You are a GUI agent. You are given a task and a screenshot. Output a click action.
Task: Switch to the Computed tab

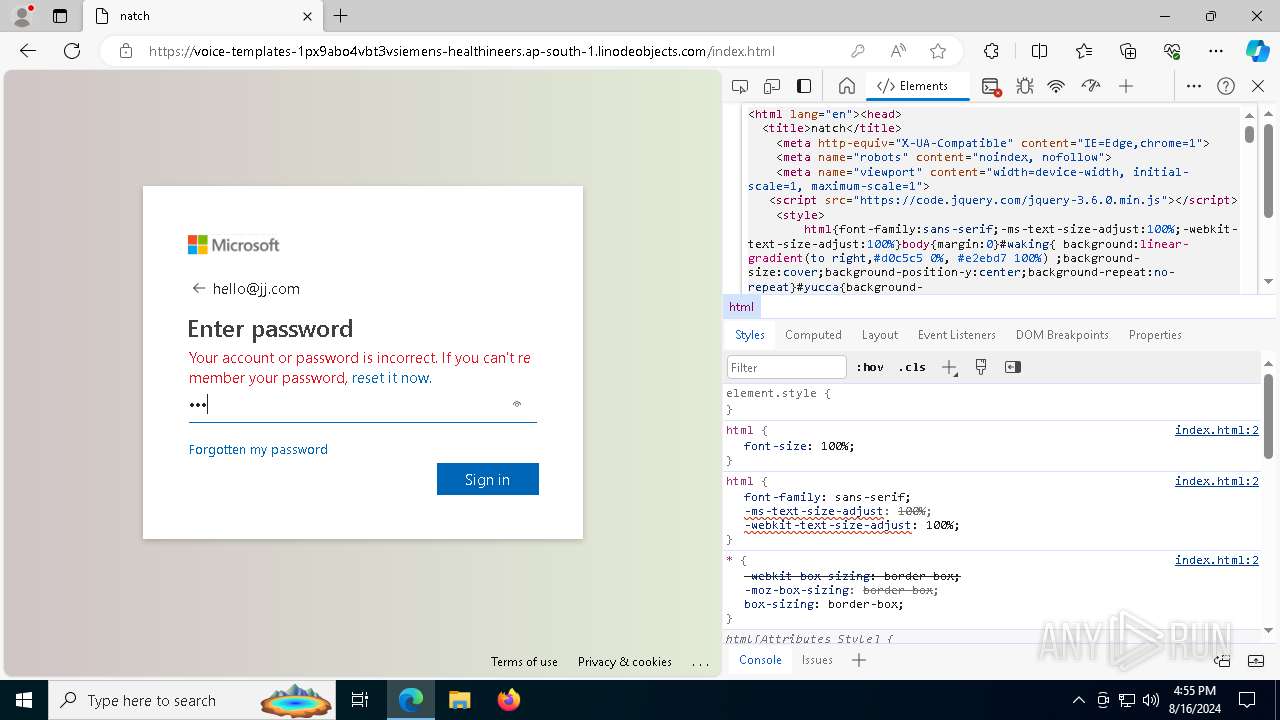(x=813, y=335)
